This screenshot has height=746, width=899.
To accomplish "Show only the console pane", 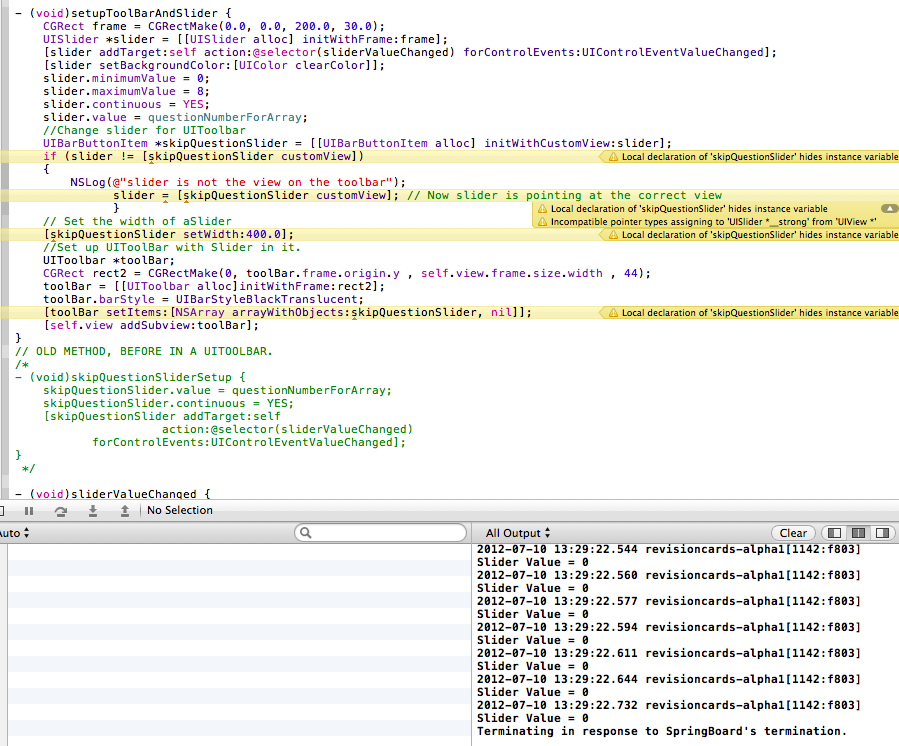I will [x=882, y=533].
